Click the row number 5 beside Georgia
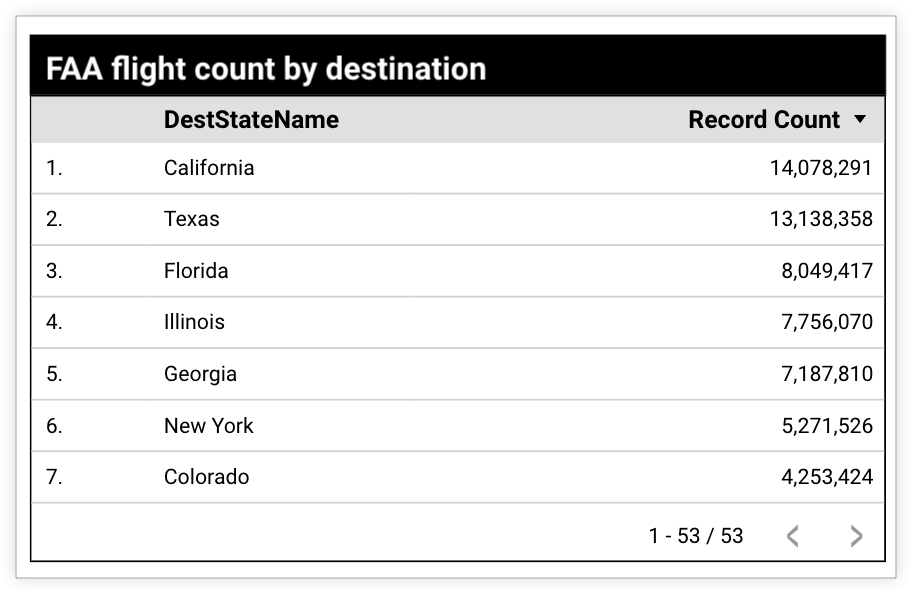 coord(54,373)
